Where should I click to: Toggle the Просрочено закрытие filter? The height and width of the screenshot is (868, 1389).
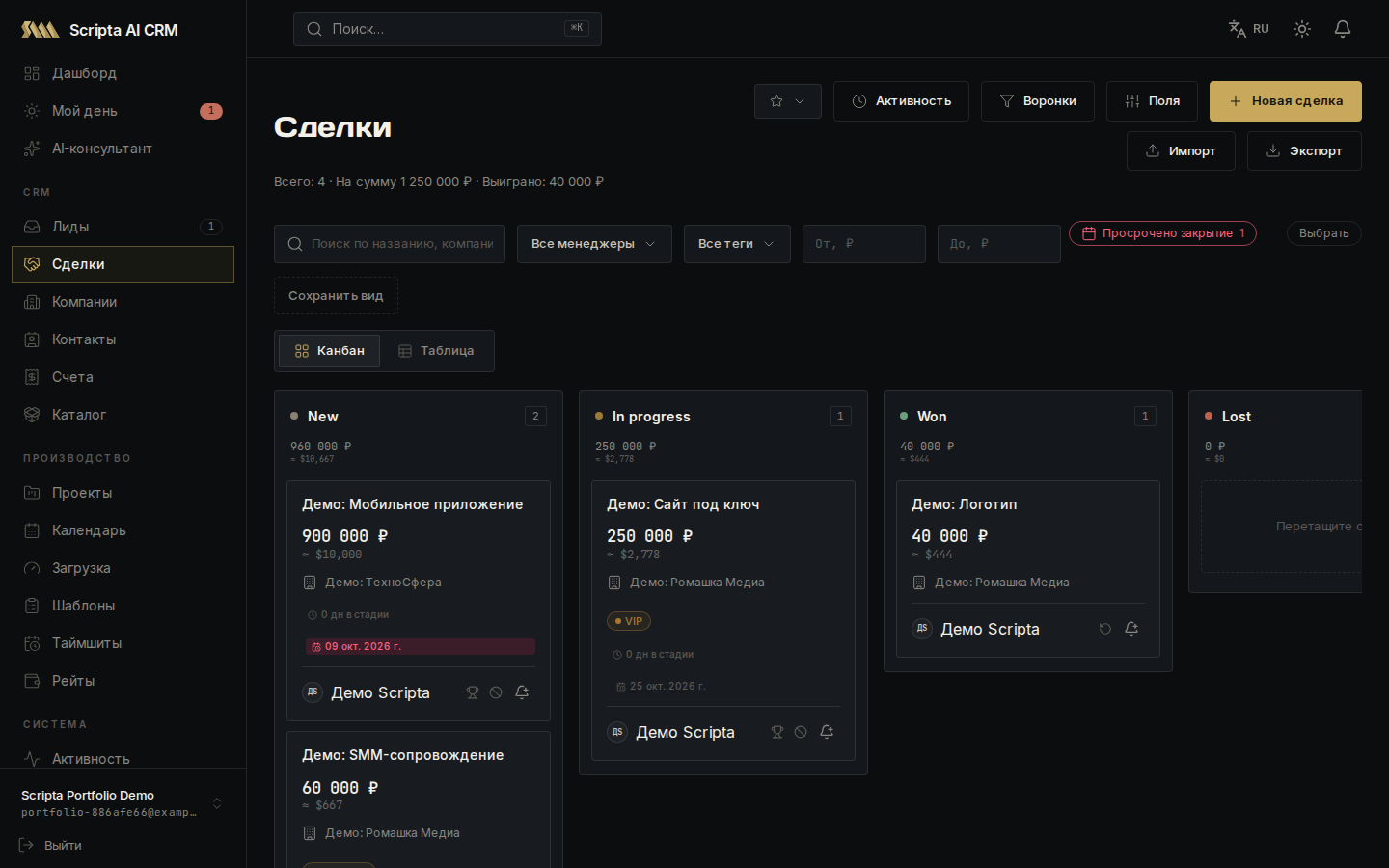[1162, 233]
